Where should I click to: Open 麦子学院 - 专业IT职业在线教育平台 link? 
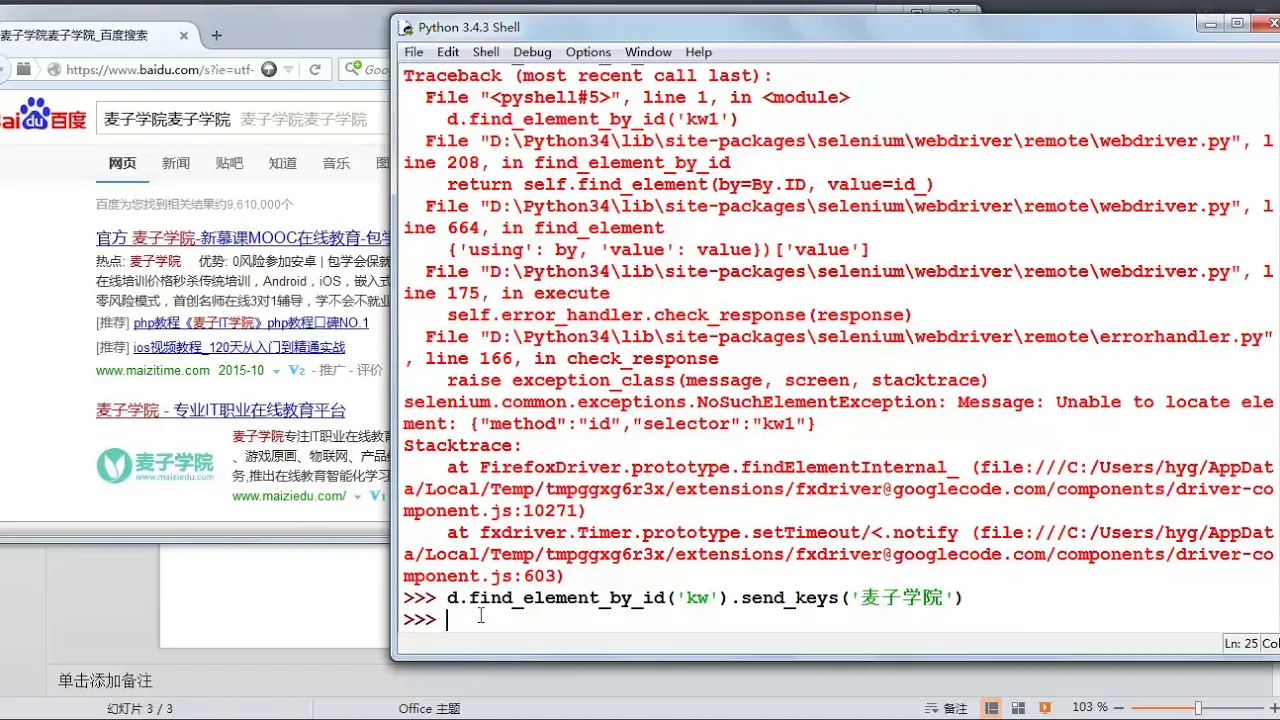pos(221,410)
